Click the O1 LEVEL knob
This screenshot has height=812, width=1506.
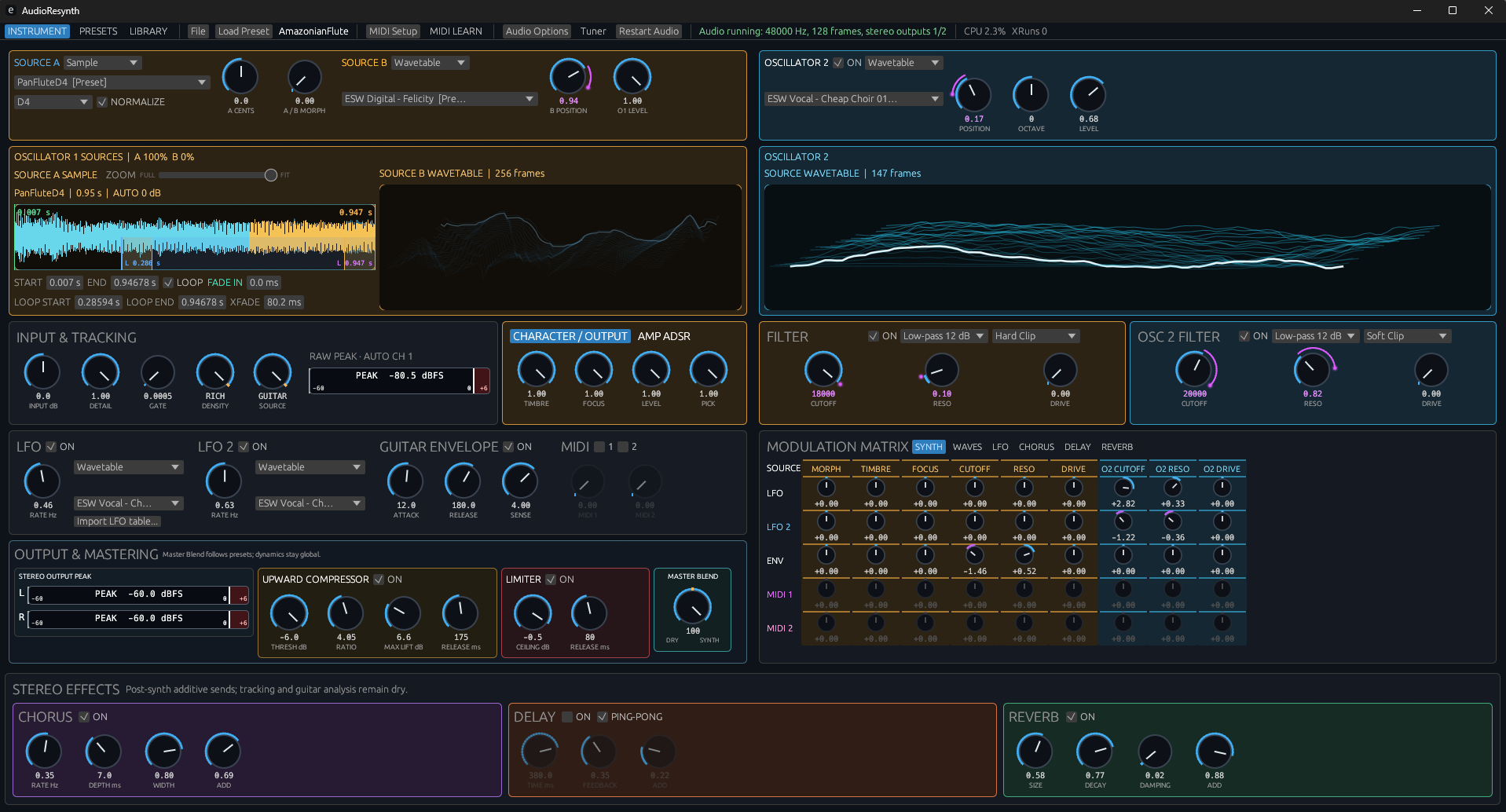[x=632, y=77]
